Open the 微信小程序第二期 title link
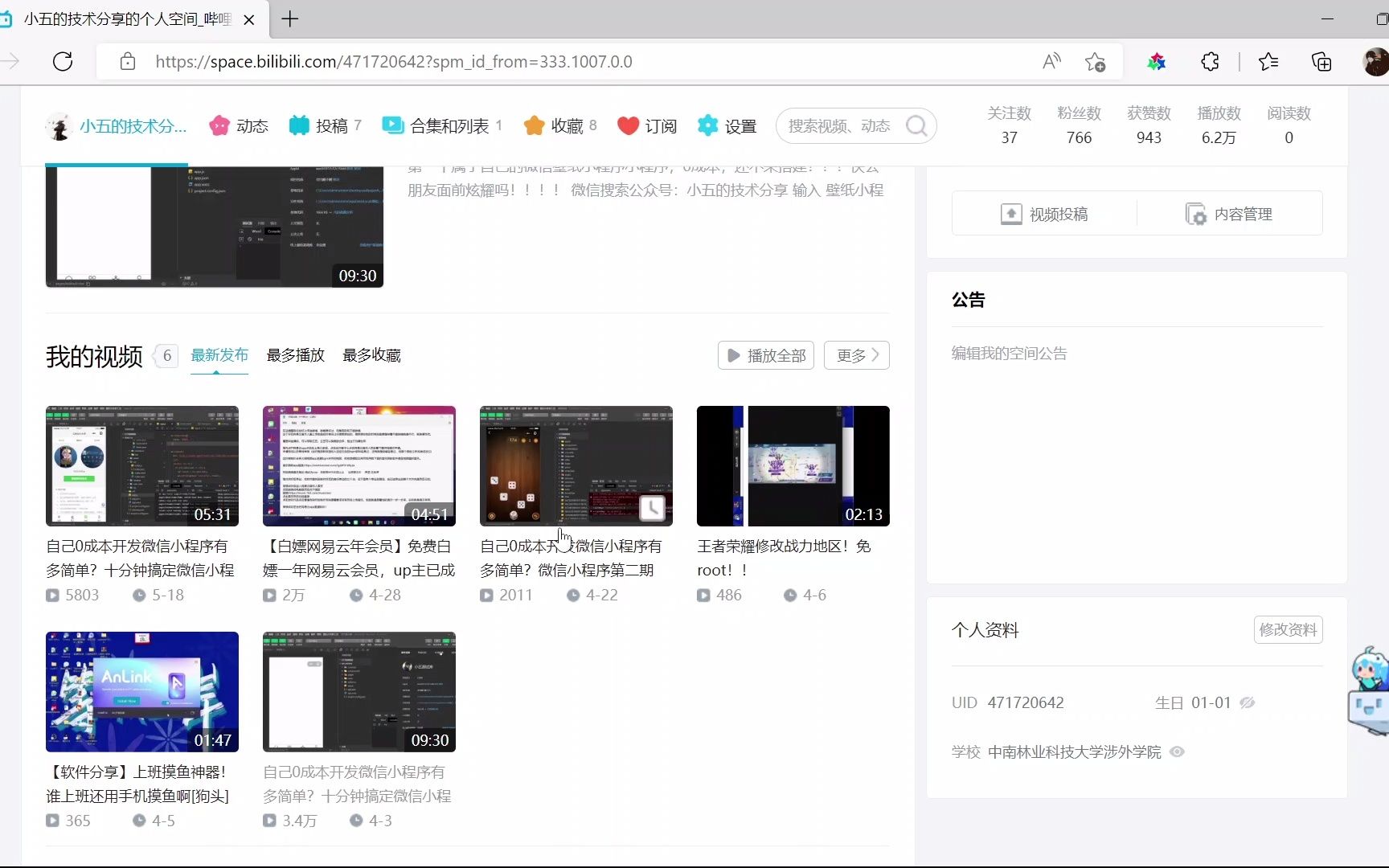1389x868 pixels. click(572, 558)
